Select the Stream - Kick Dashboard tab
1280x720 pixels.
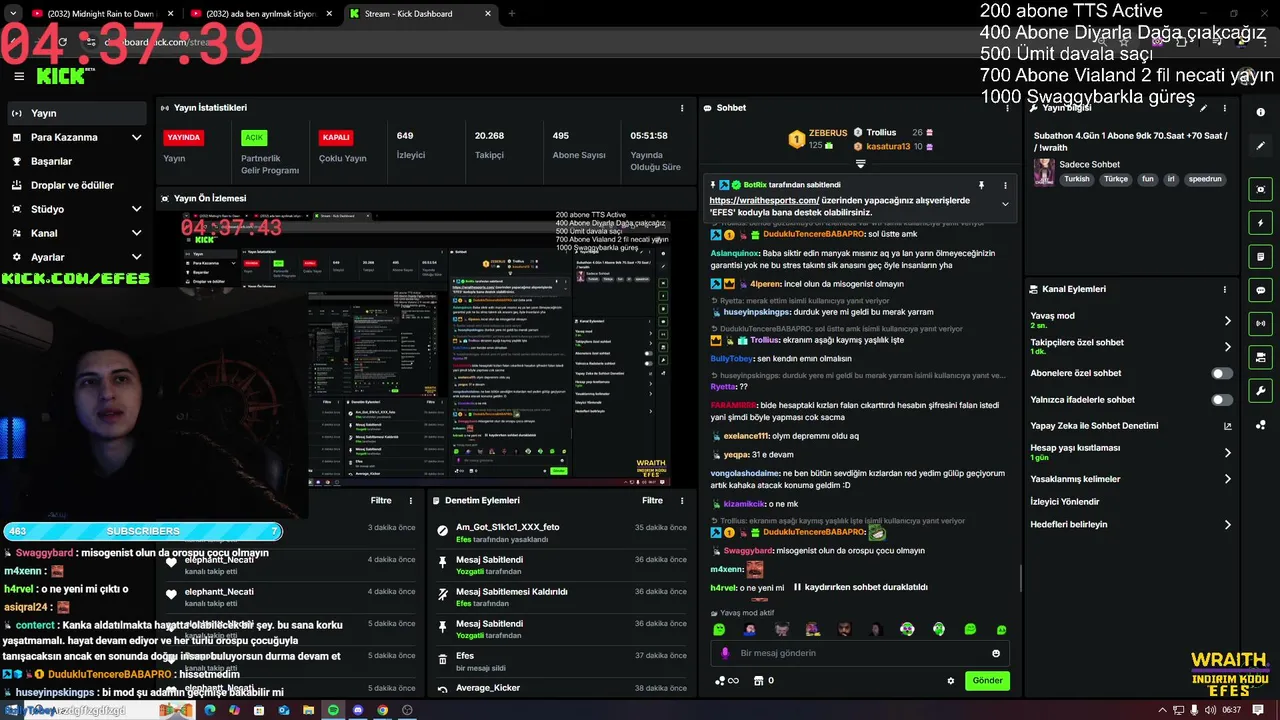pyautogui.click(x=420, y=14)
